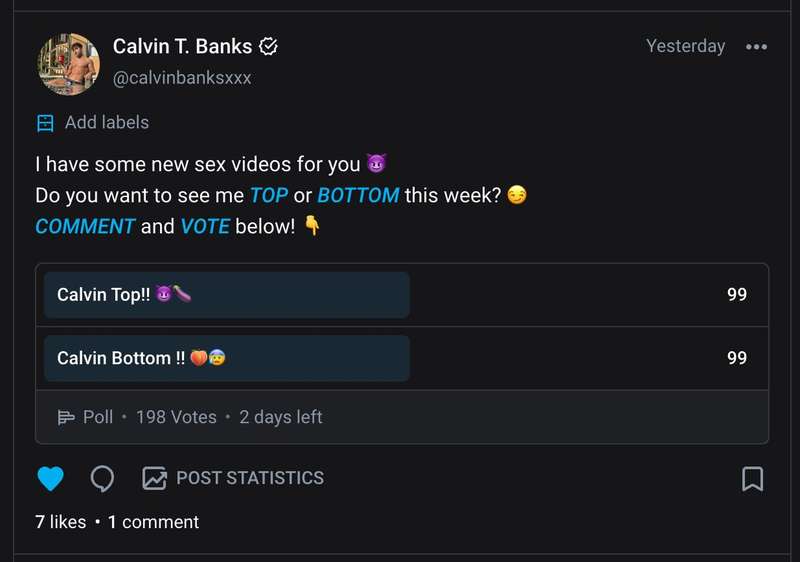View the 7 likes list

point(61,522)
